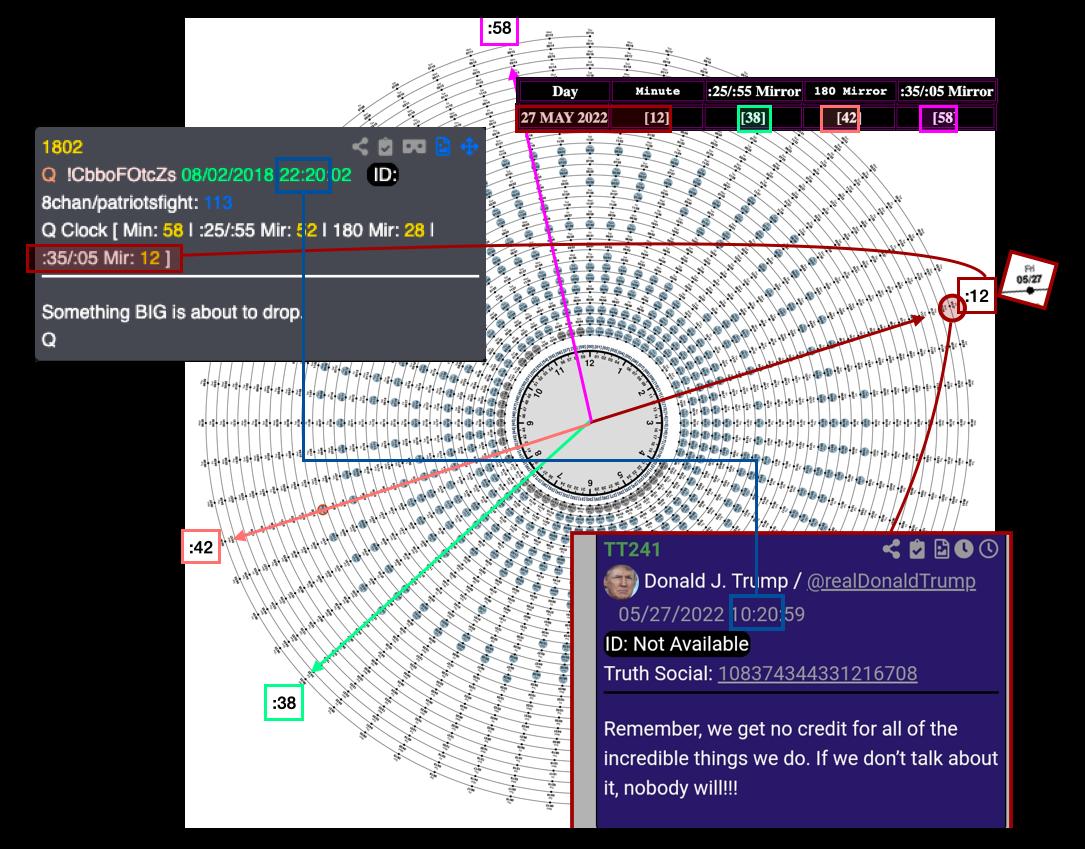This screenshot has height=849, width=1085.
Task: Click the 180 Mirror column header
Action: click(850, 91)
